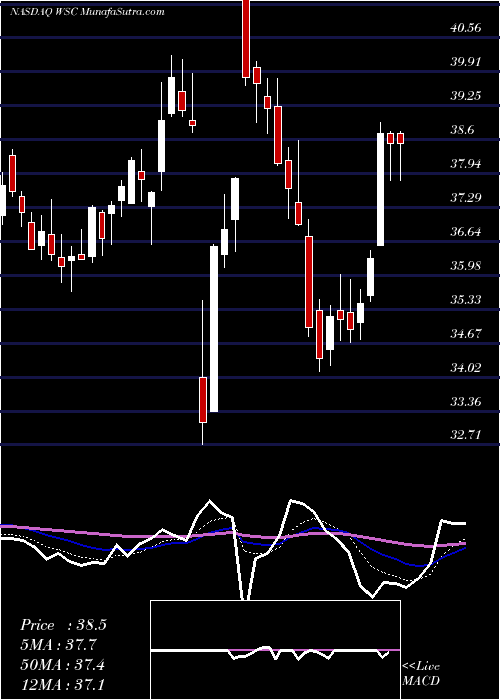
Task: Click the <<Live MACD label
Action: pos(421,673)
